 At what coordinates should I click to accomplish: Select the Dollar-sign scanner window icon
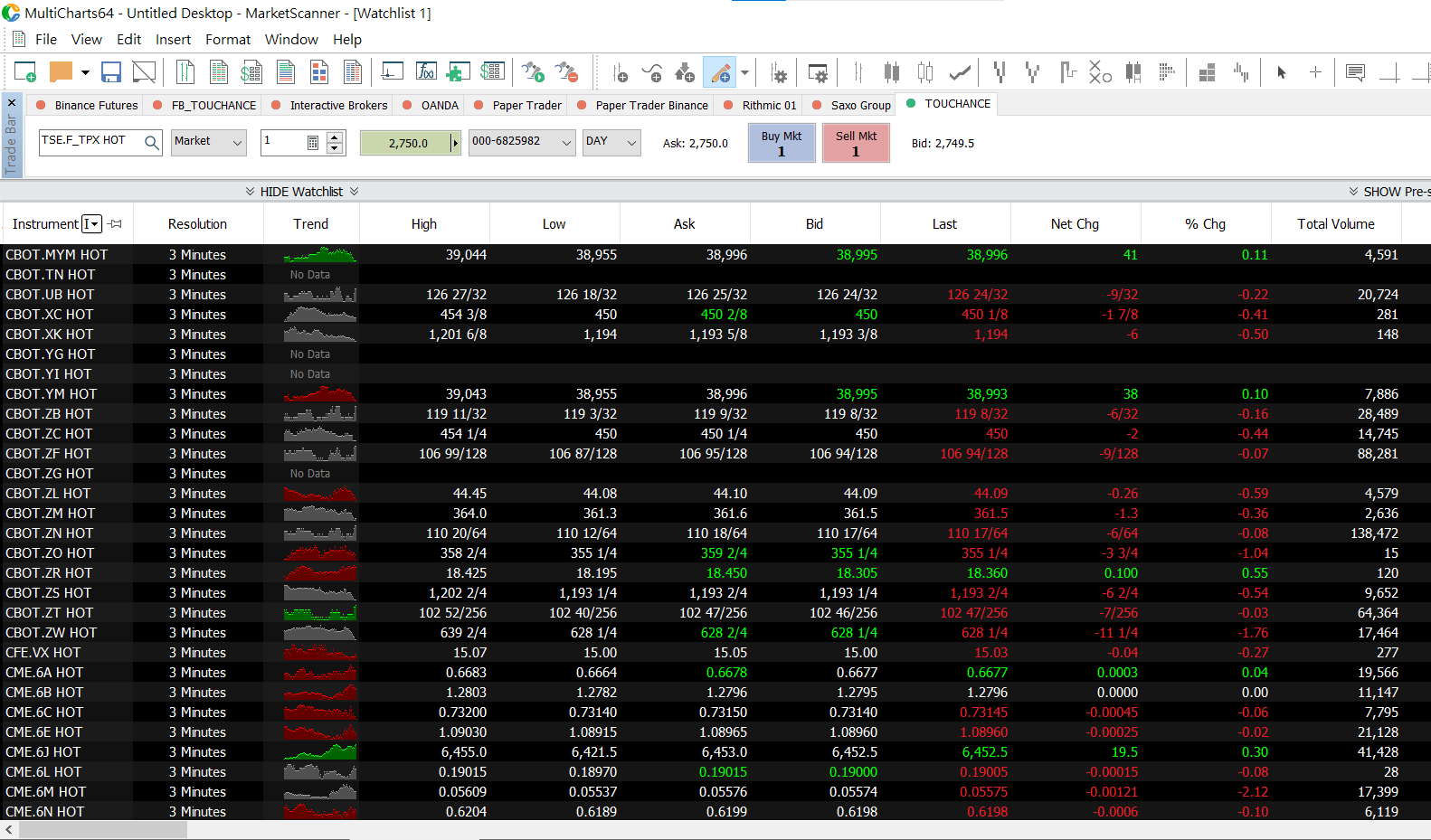pyautogui.click(x=251, y=72)
